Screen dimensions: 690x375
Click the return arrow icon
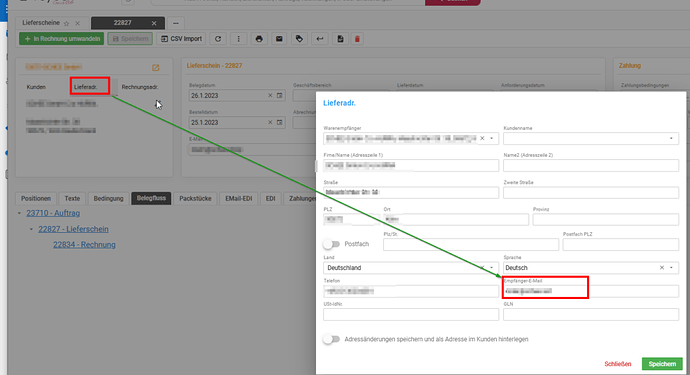320,39
